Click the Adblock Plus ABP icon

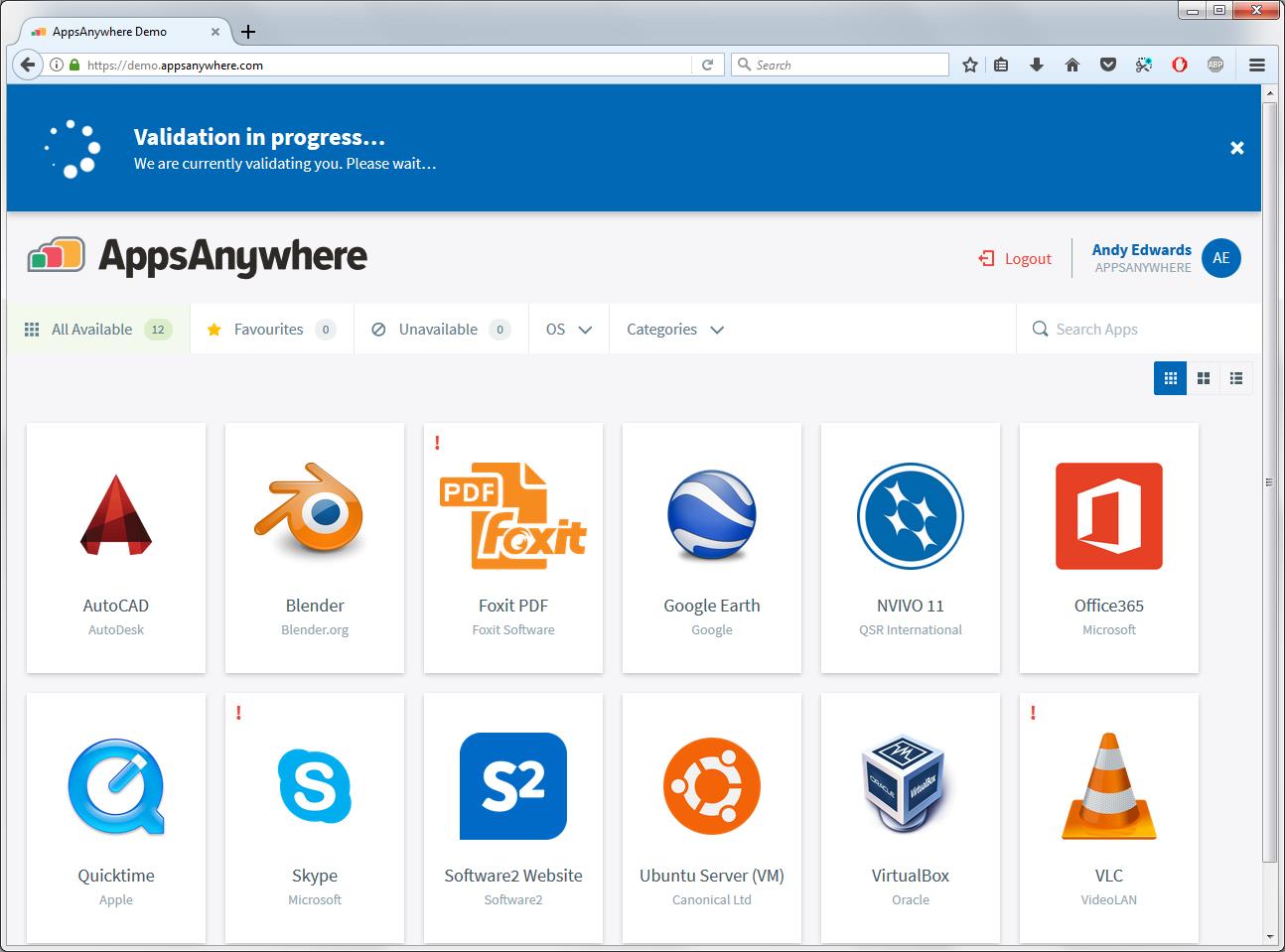pyautogui.click(x=1215, y=65)
